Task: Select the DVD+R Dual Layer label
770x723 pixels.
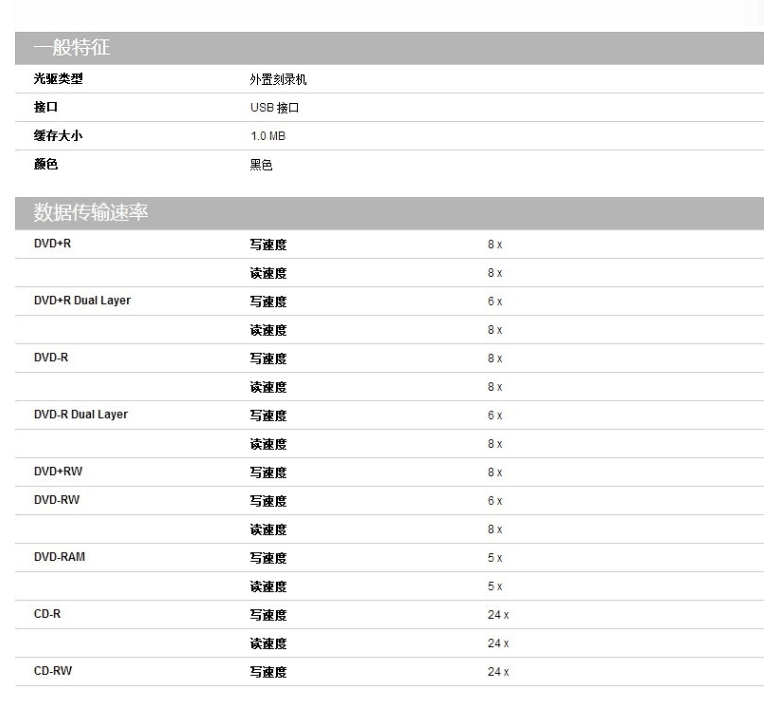Action: click(x=82, y=301)
